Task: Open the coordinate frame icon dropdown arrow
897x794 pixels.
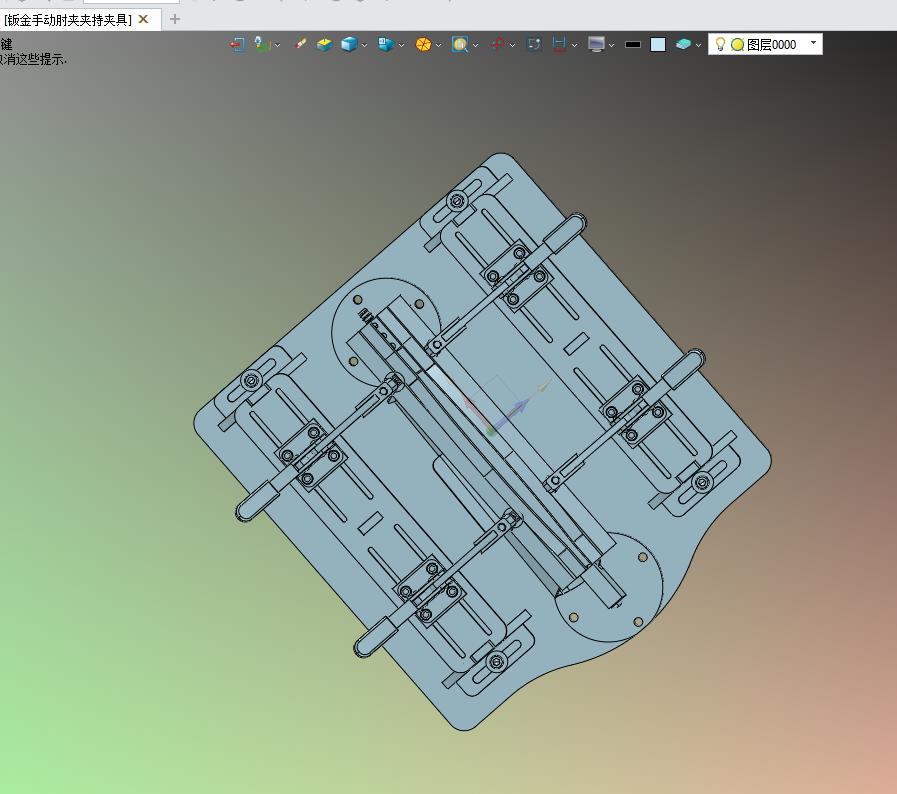Action: click(x=277, y=45)
